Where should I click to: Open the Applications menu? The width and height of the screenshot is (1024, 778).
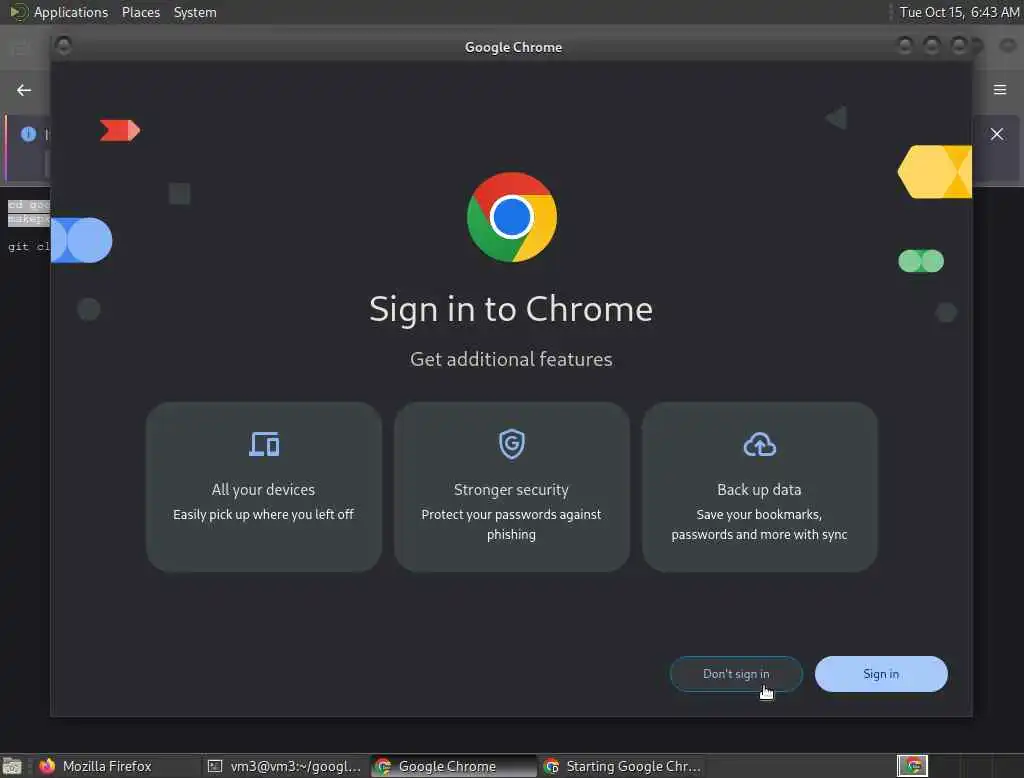[x=71, y=12]
